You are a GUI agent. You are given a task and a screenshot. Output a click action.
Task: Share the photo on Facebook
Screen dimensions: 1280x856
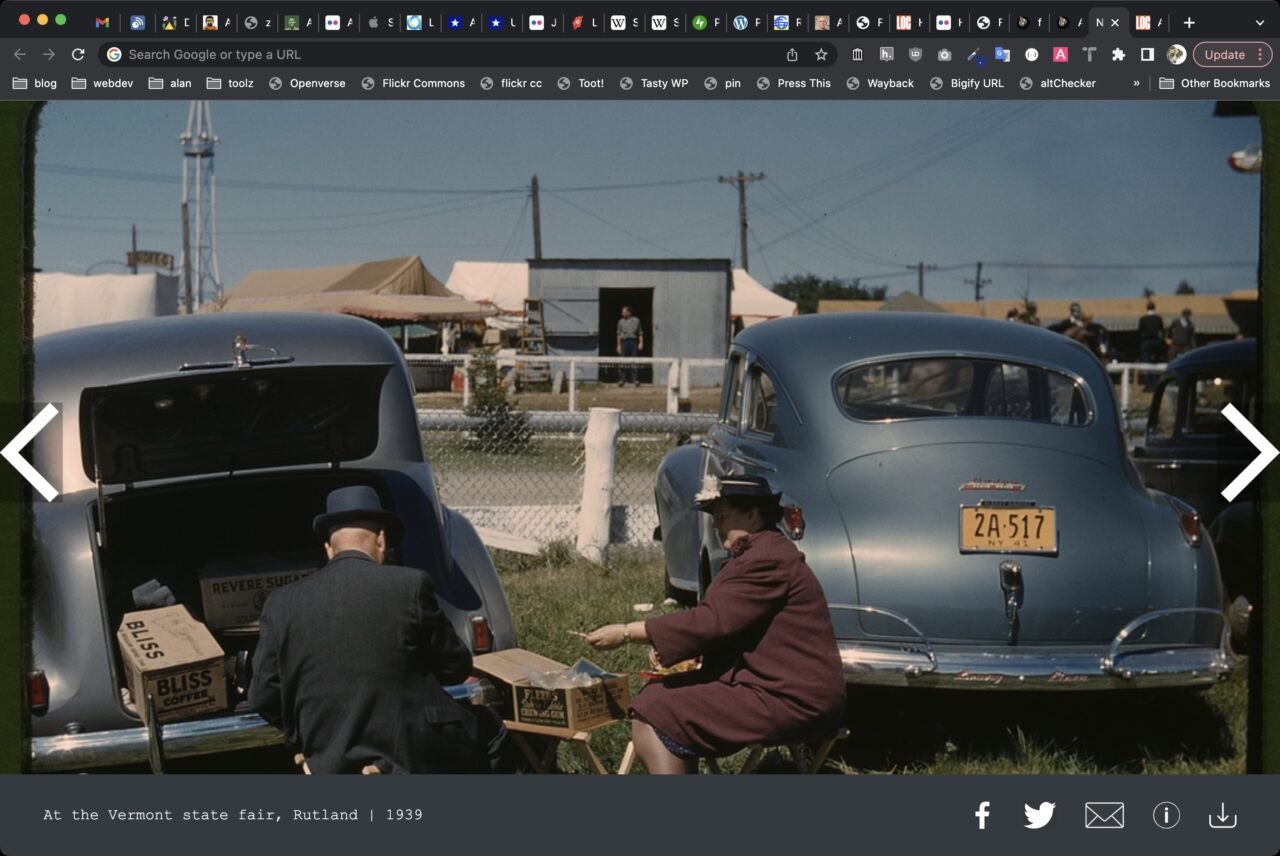pos(982,815)
